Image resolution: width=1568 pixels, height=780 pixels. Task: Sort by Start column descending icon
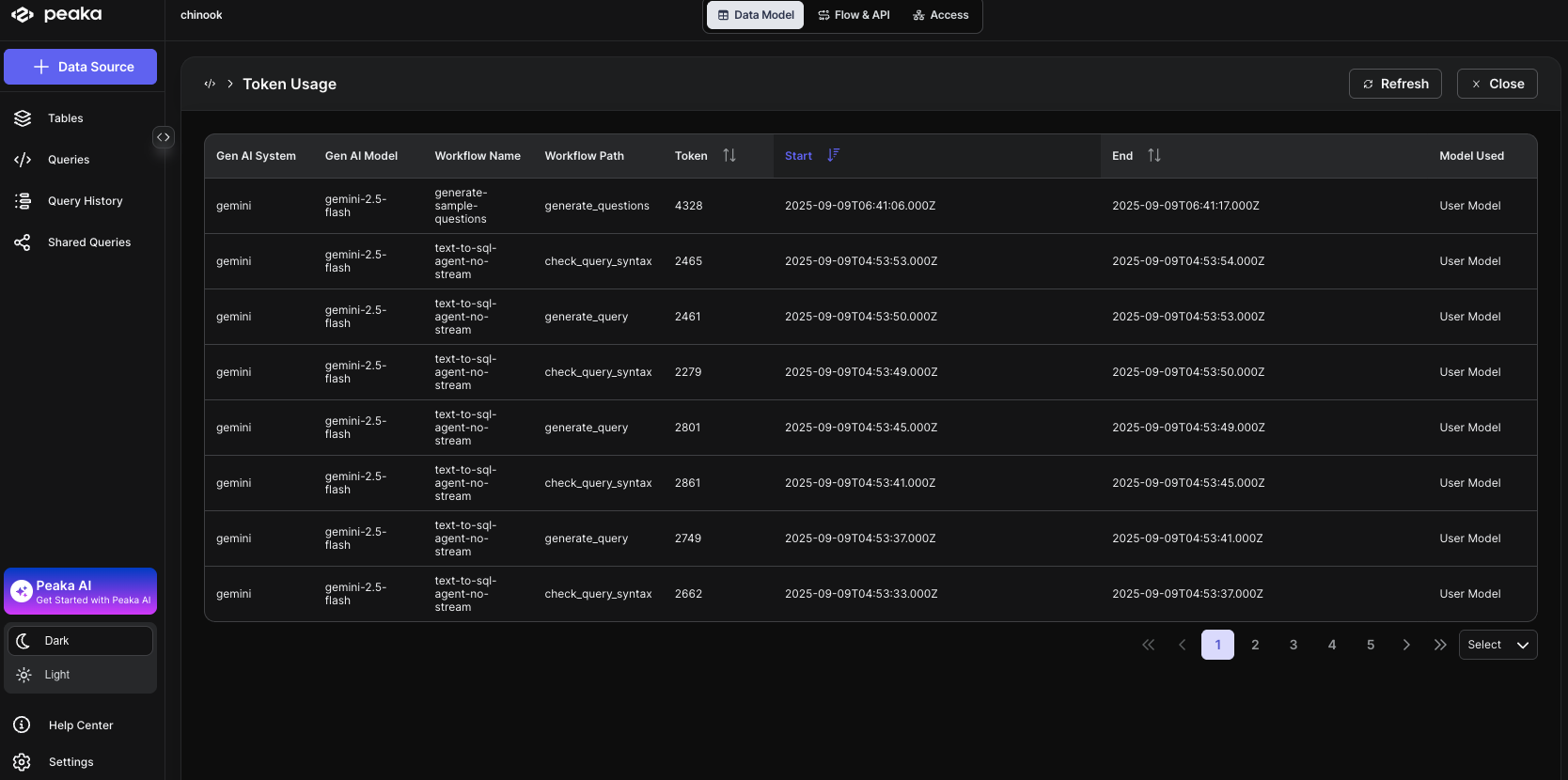point(833,155)
